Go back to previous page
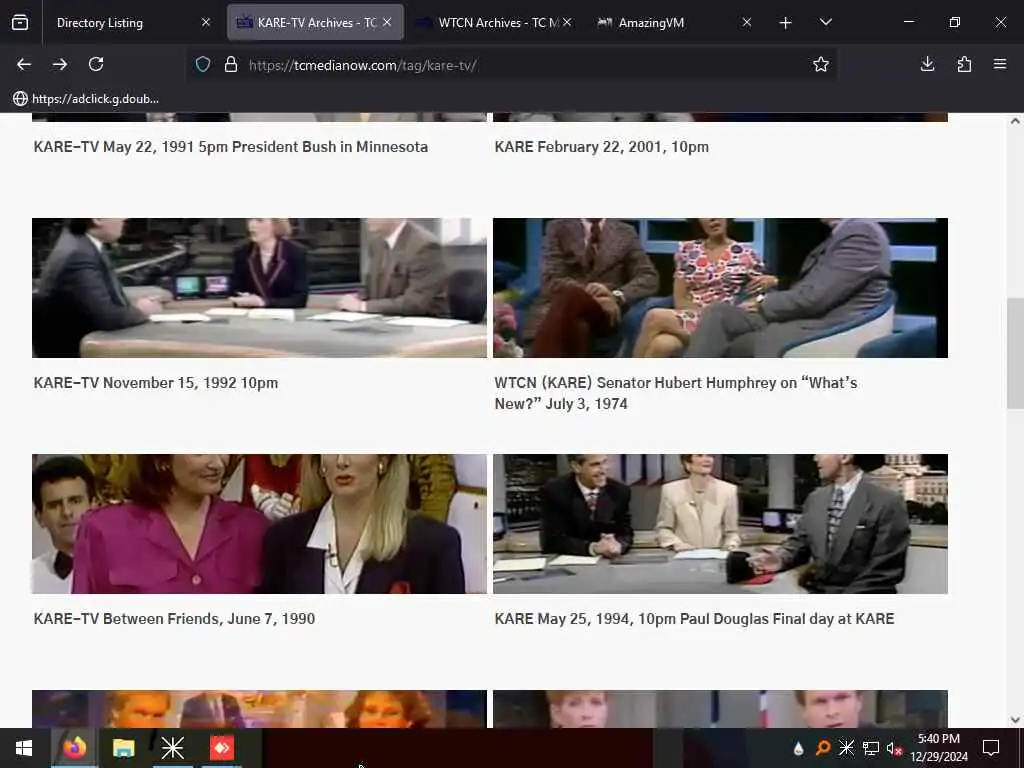The width and height of the screenshot is (1024, 768). pyautogui.click(x=24, y=64)
